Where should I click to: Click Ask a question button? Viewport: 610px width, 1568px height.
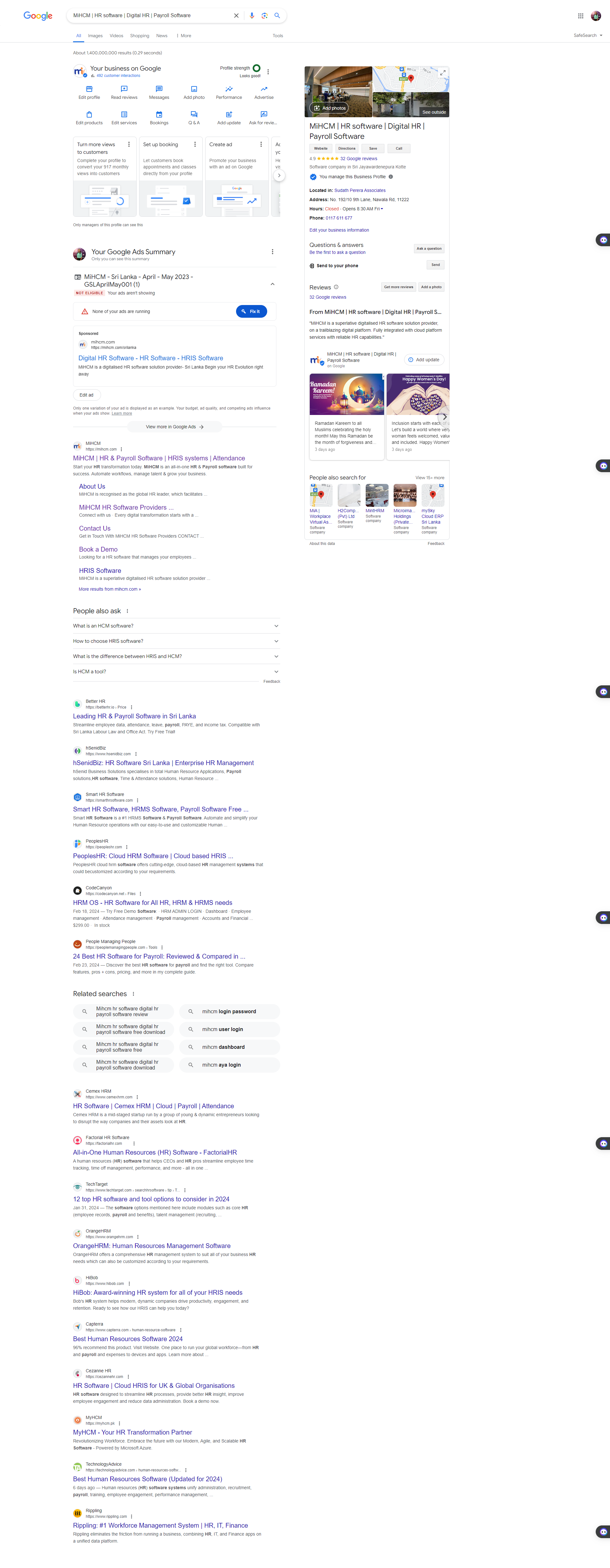[429, 248]
